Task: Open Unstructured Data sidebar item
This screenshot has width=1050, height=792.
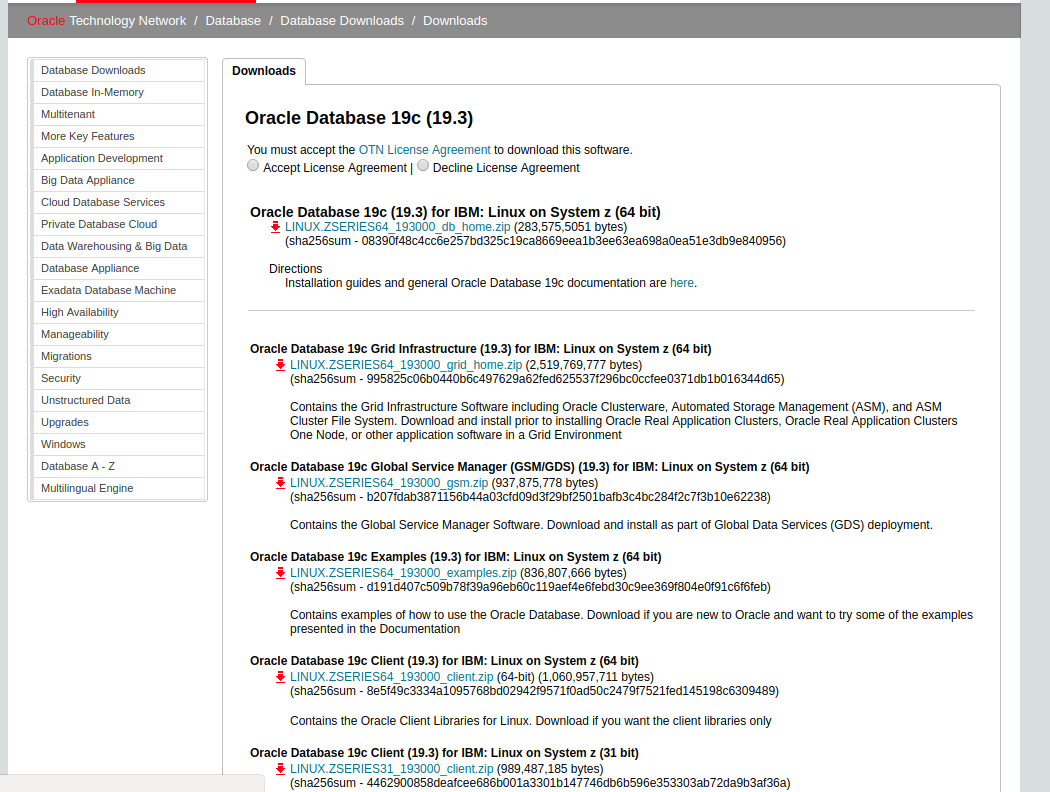Action: click(x=118, y=400)
